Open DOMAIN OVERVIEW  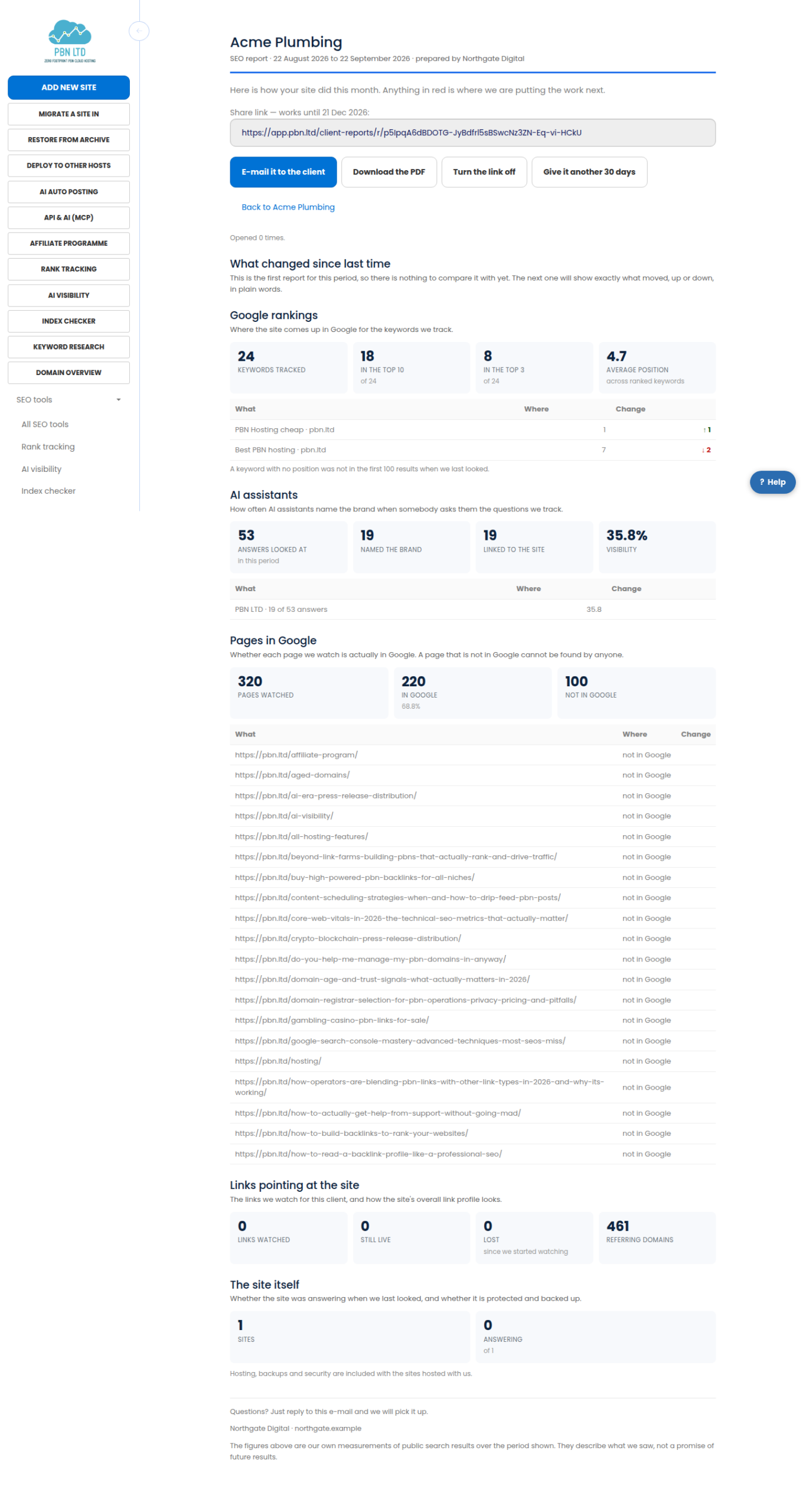click(68, 372)
